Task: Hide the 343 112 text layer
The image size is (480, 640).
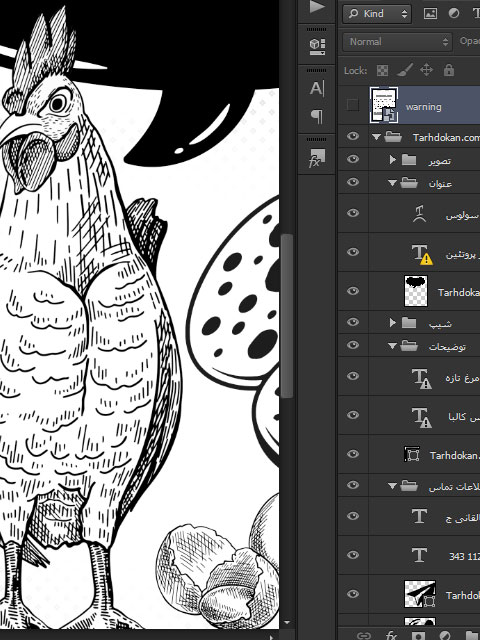Action: tap(353, 555)
